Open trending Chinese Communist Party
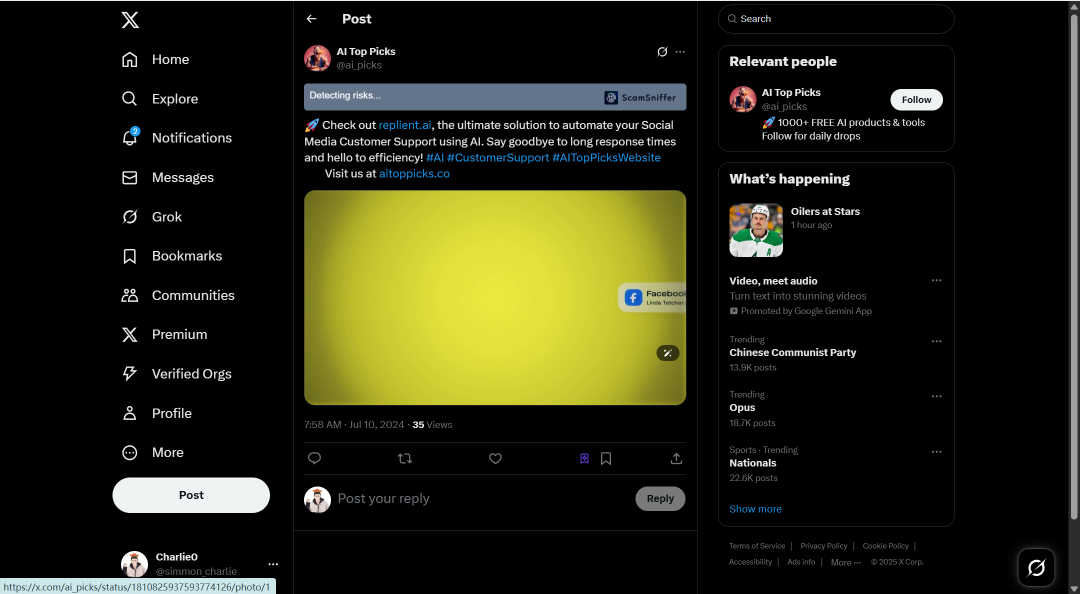The width and height of the screenshot is (1080, 594). pos(793,352)
